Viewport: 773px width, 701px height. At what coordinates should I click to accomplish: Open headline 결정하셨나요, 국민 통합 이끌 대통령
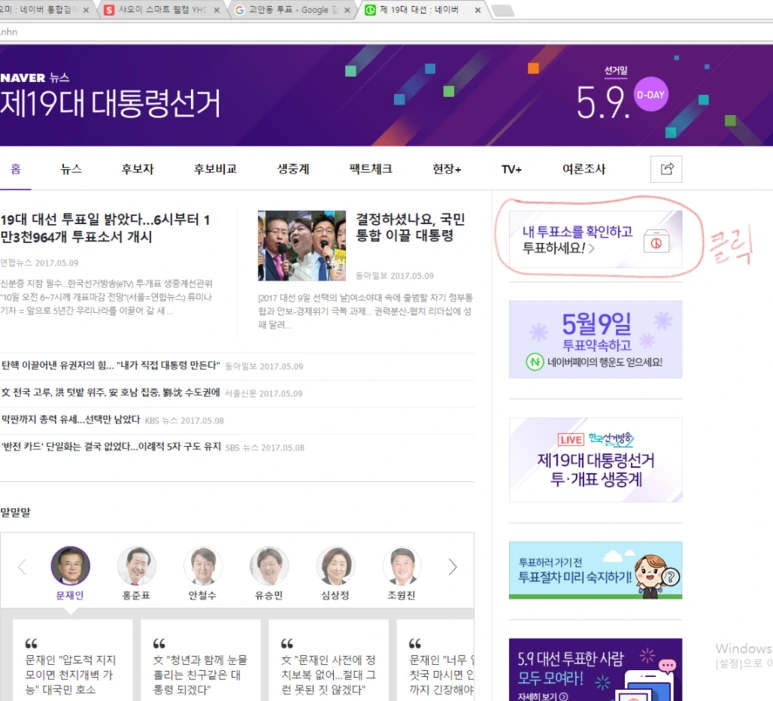[410, 227]
